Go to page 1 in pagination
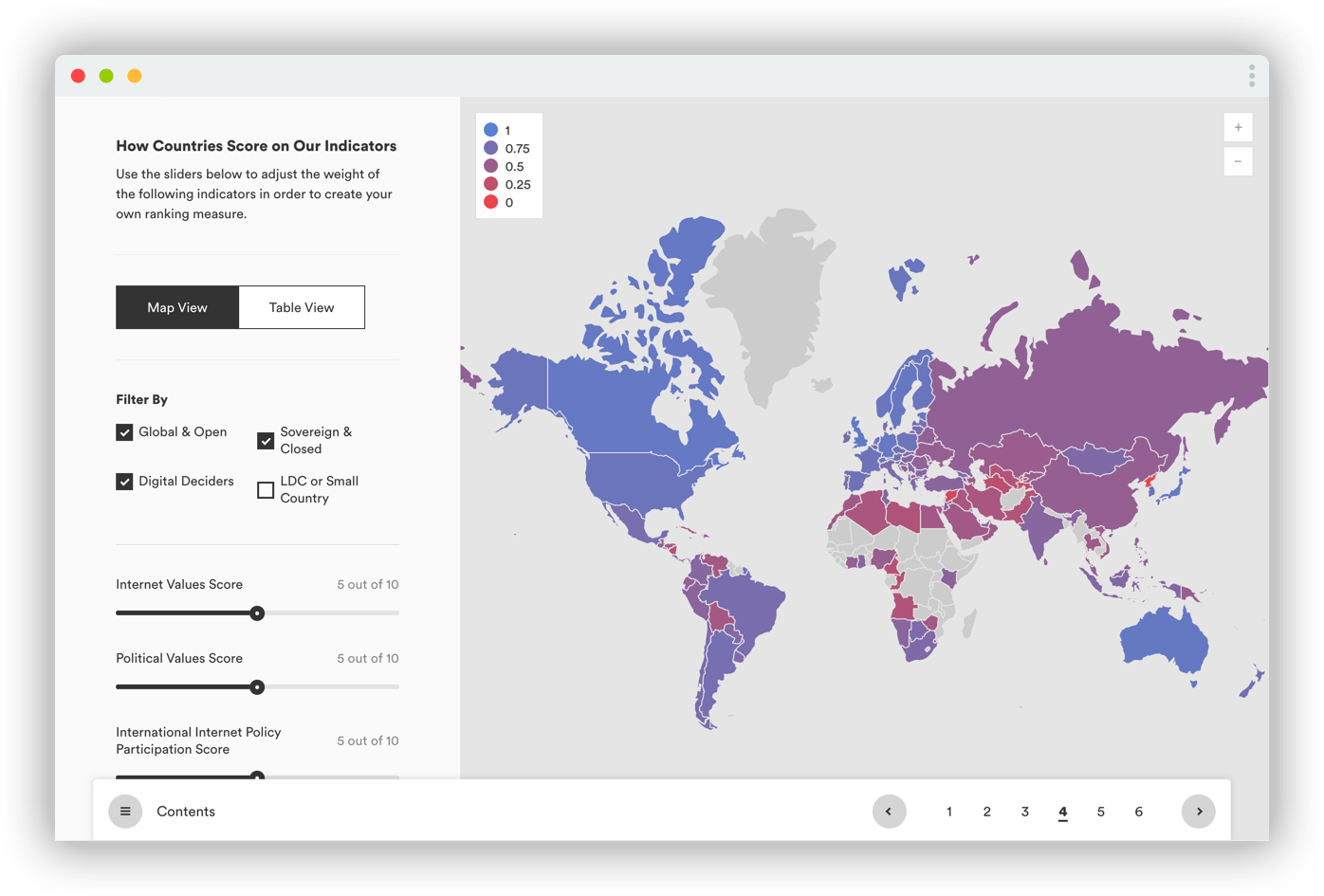This screenshot has width=1324, height=896. point(948,812)
